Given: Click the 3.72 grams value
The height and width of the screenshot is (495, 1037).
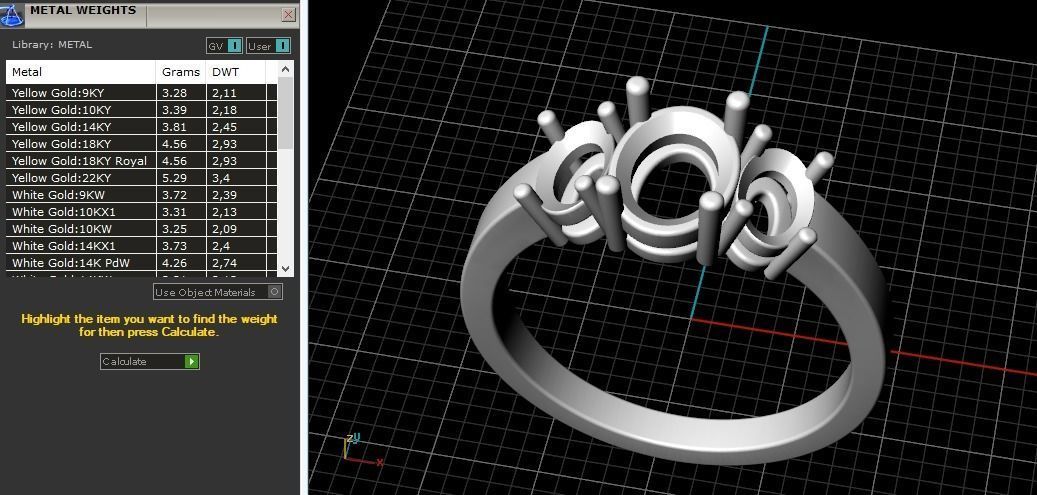Looking at the screenshot, I should pos(174,195).
